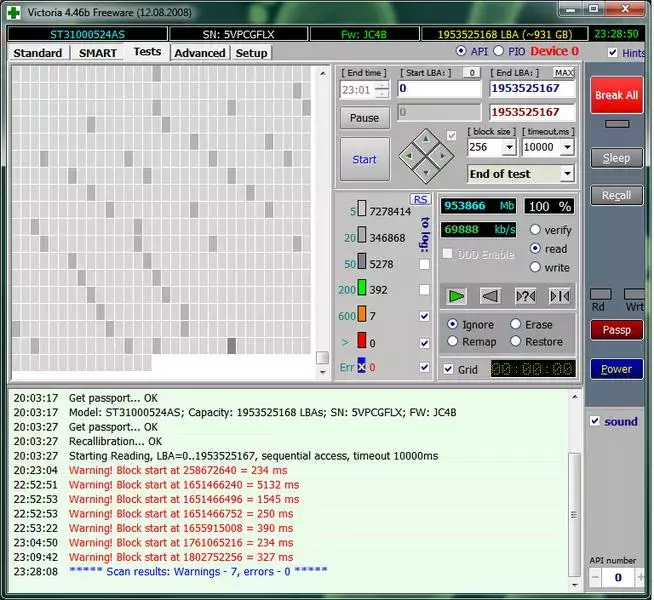654x600 pixels.
Task: Click the Rd indicator
Action: (601, 294)
